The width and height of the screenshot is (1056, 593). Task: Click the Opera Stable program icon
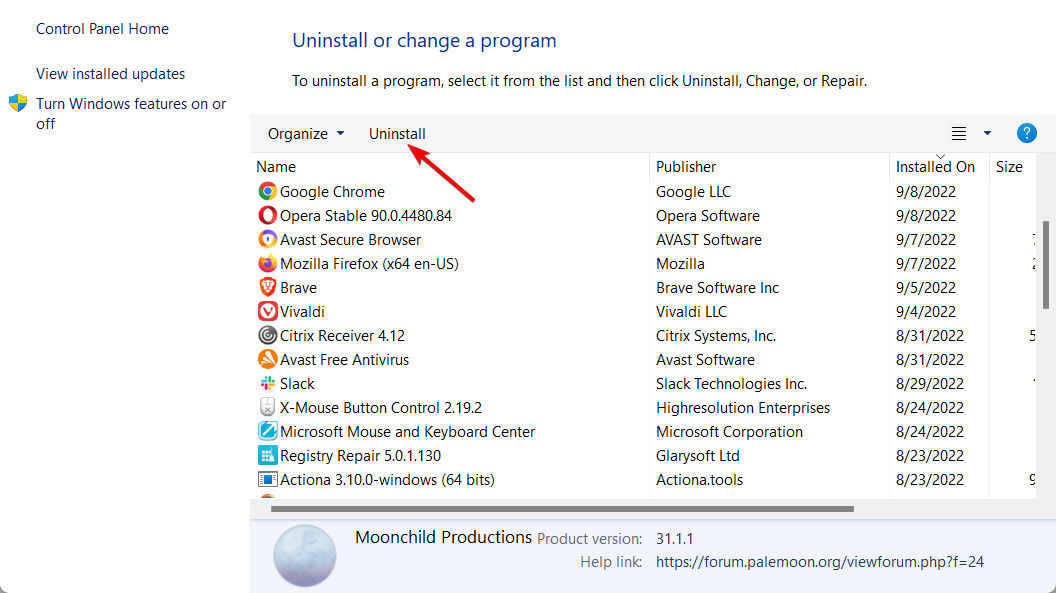coord(267,215)
